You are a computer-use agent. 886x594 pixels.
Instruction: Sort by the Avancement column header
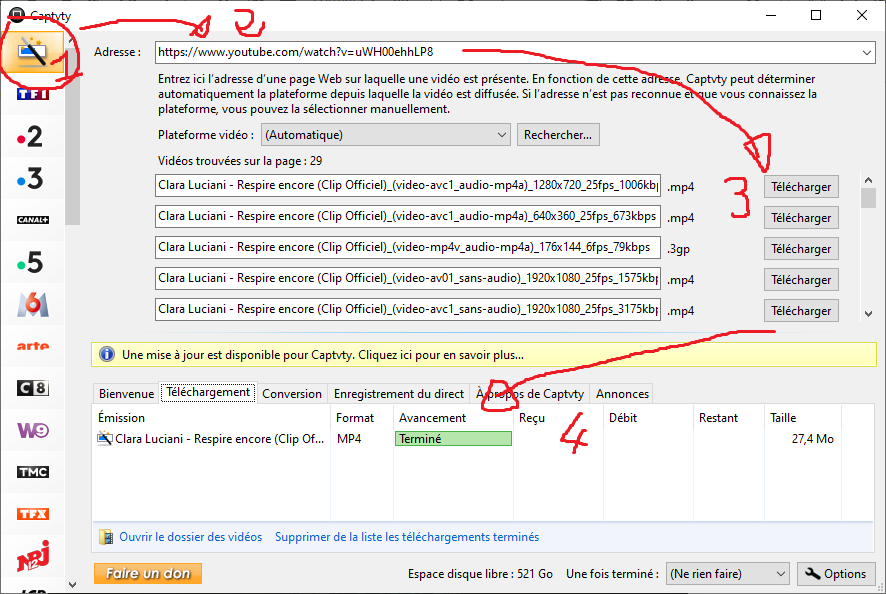pyautogui.click(x=453, y=418)
